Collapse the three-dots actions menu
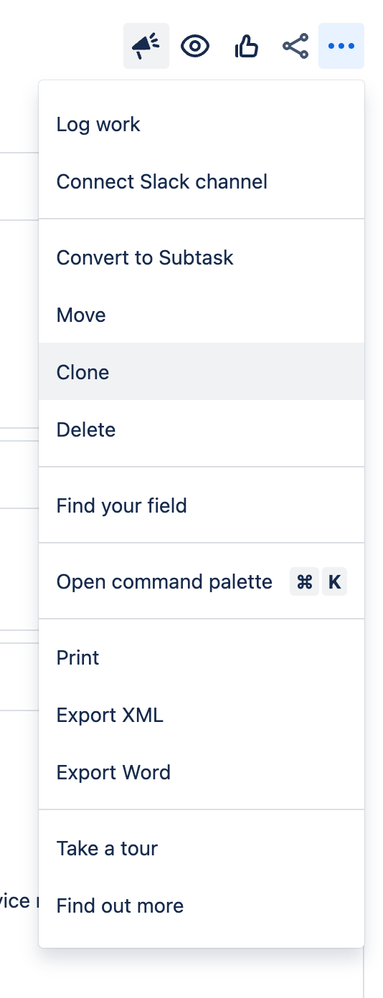 pyautogui.click(x=341, y=46)
